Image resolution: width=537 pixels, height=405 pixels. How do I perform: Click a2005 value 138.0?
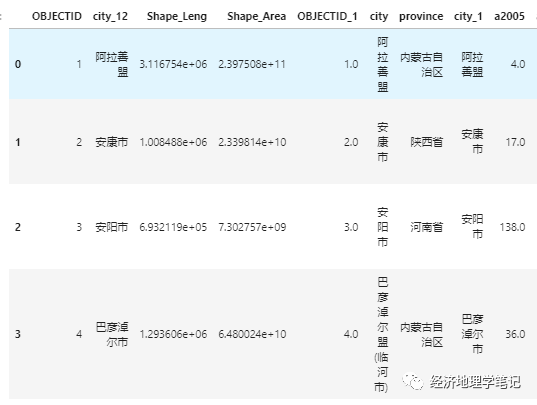pos(512,227)
